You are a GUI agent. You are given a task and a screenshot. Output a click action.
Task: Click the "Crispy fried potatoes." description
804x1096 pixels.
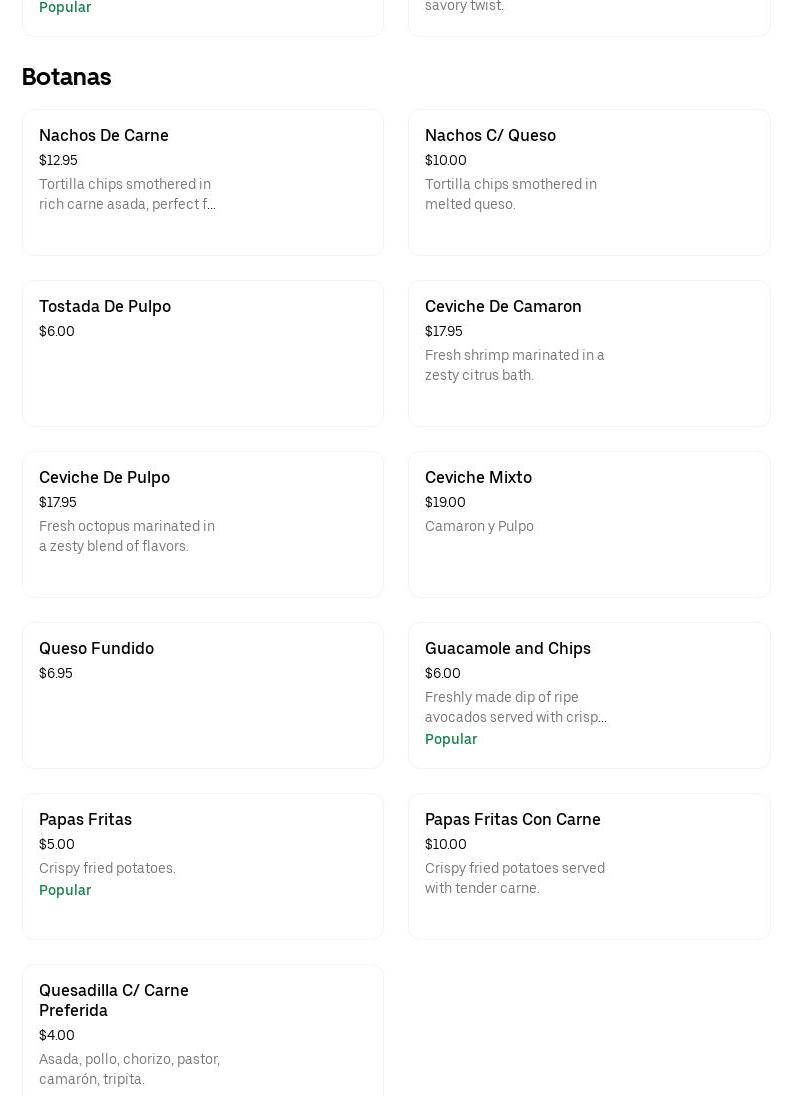(x=107, y=869)
